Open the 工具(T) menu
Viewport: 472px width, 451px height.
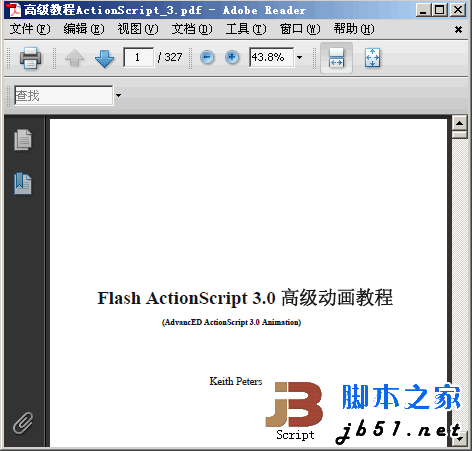[246, 29]
